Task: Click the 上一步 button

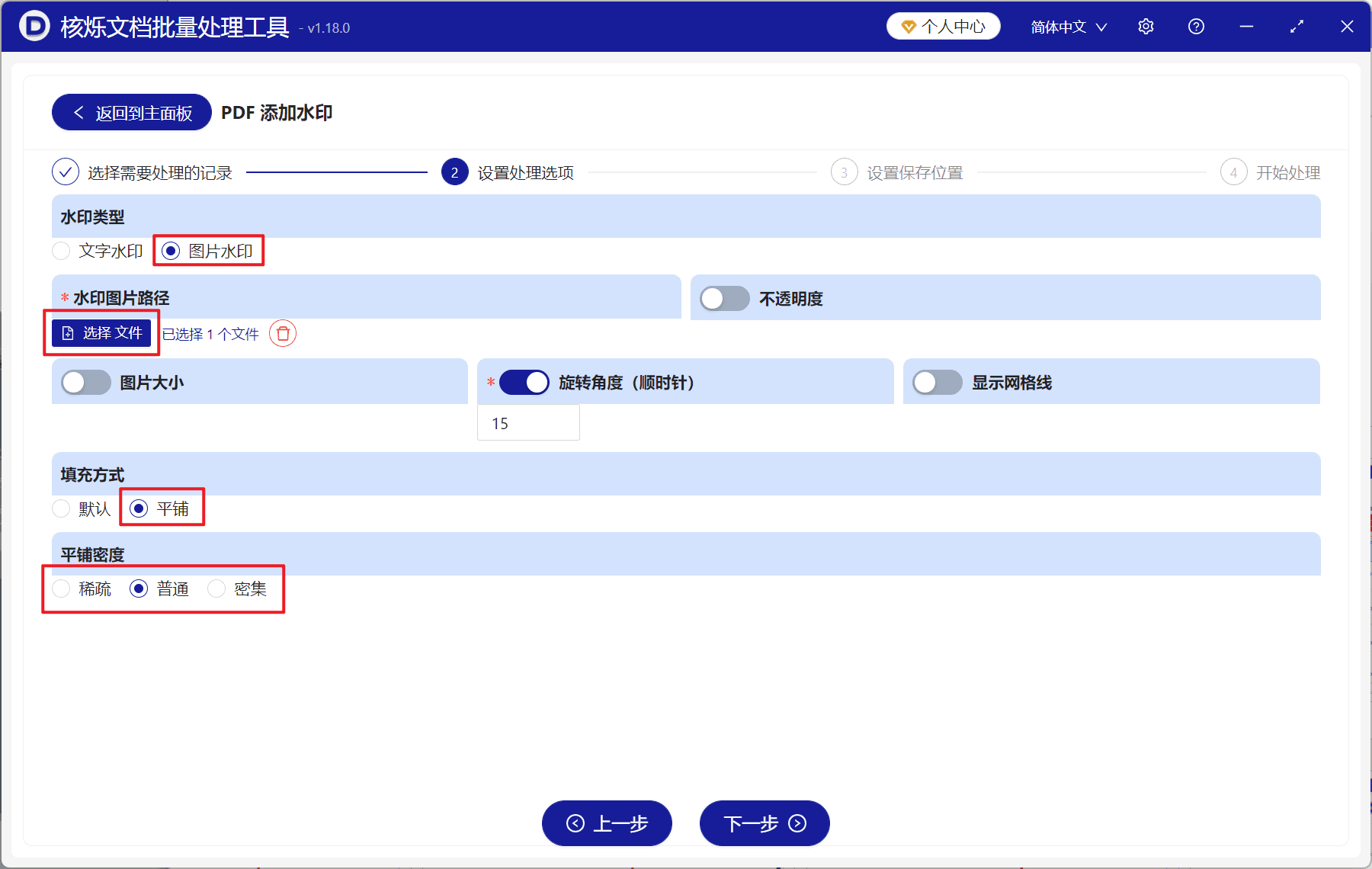Action: (607, 824)
